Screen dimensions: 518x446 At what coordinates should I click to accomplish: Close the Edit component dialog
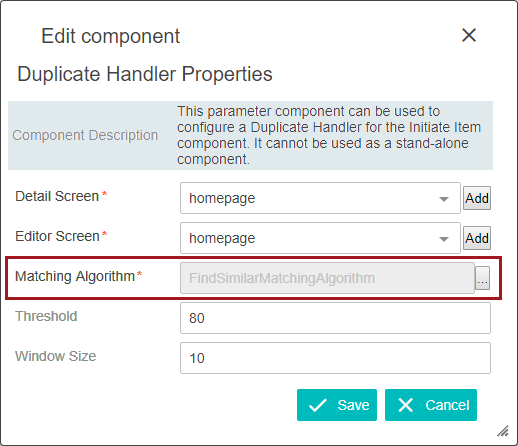pos(469,35)
